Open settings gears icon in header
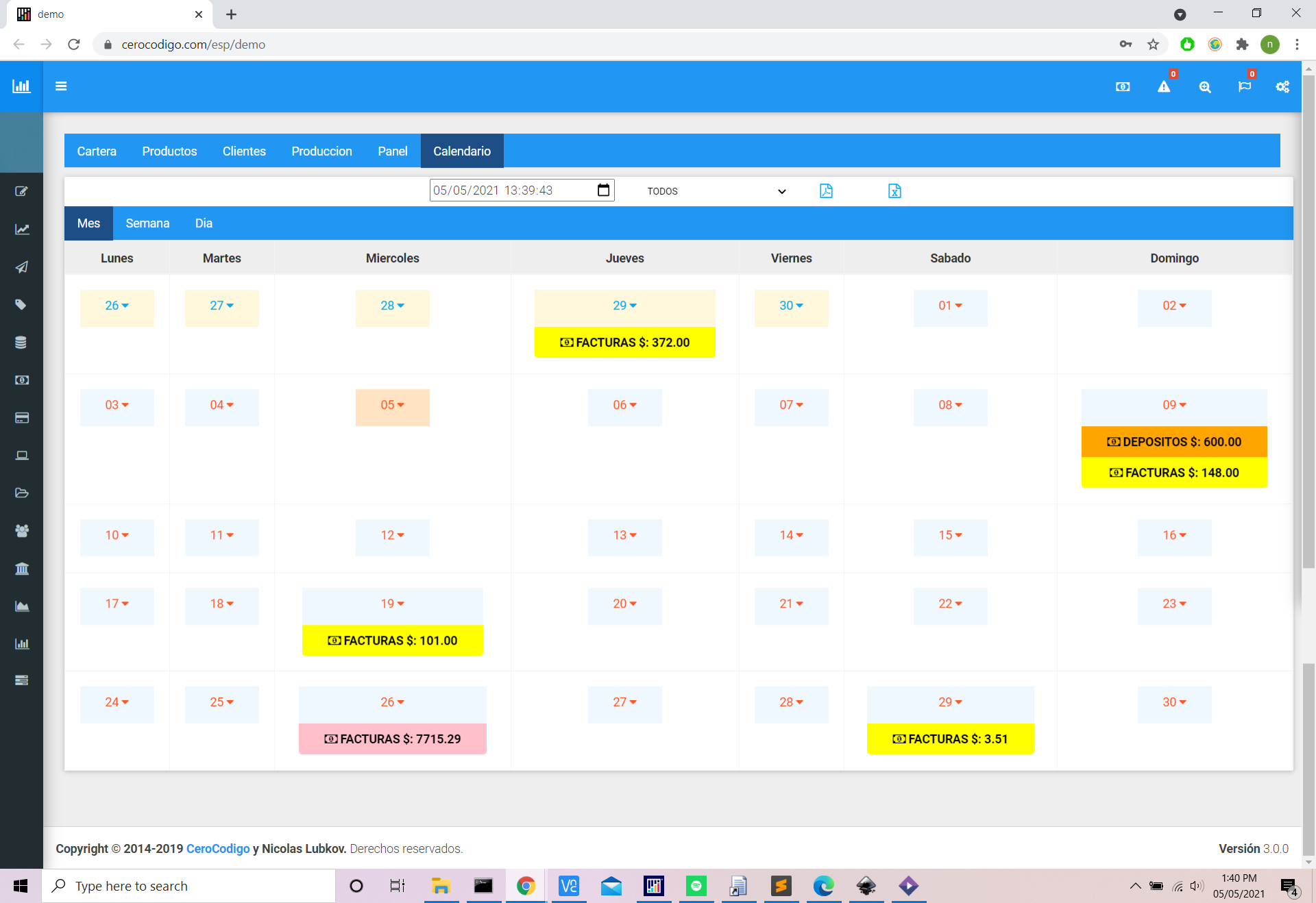The image size is (1316, 903). (x=1282, y=87)
